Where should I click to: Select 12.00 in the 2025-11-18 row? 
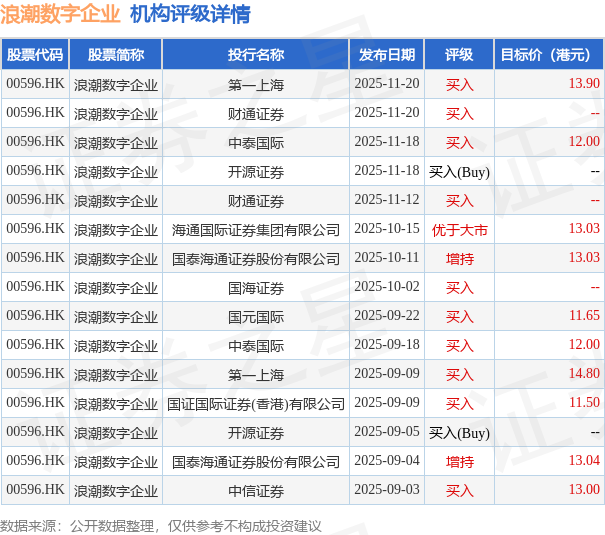[x=584, y=142]
